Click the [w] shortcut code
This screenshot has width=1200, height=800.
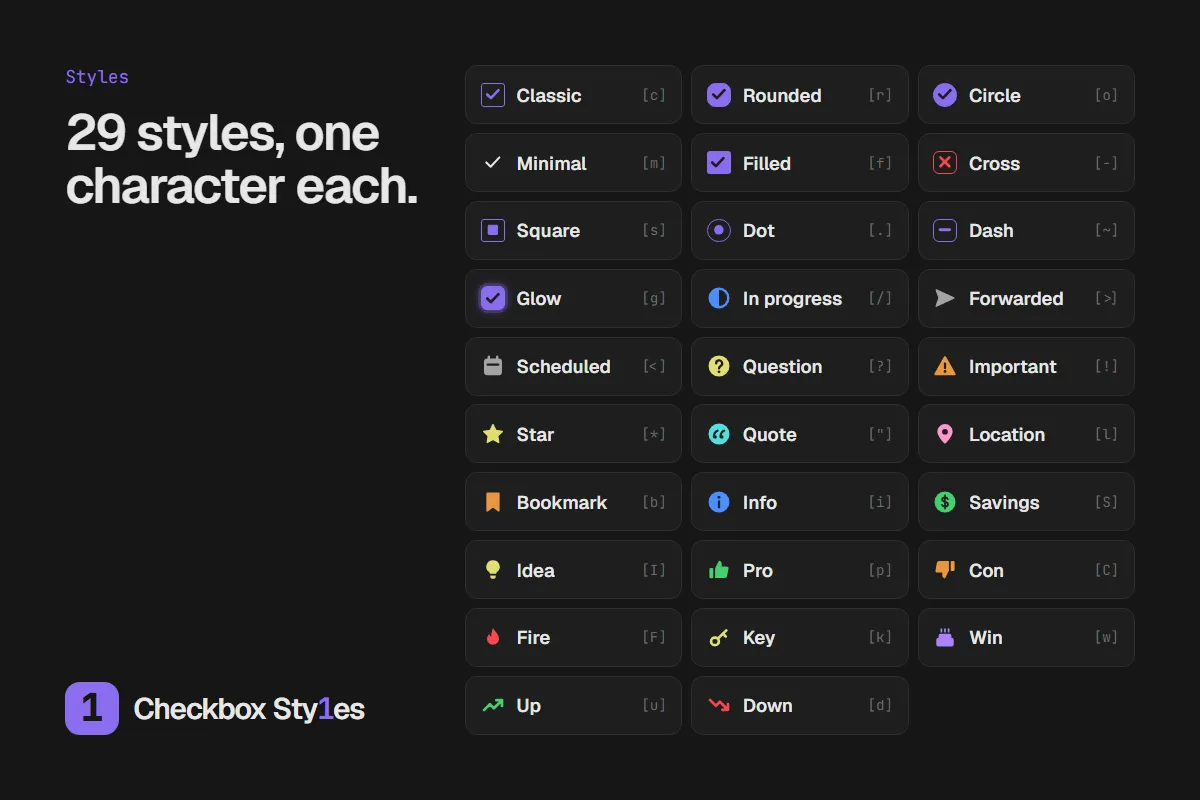(x=1106, y=637)
